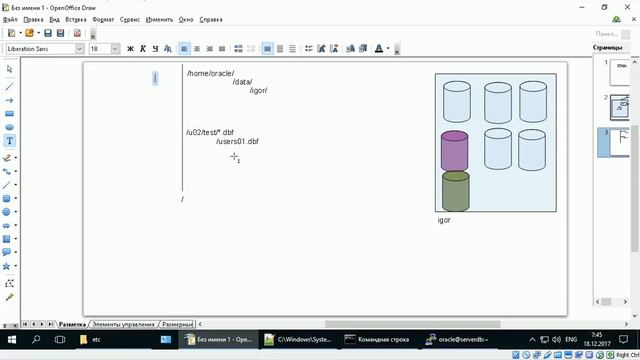Select the Rectangle tool
Screen dimensions: 640x360
tap(9, 114)
